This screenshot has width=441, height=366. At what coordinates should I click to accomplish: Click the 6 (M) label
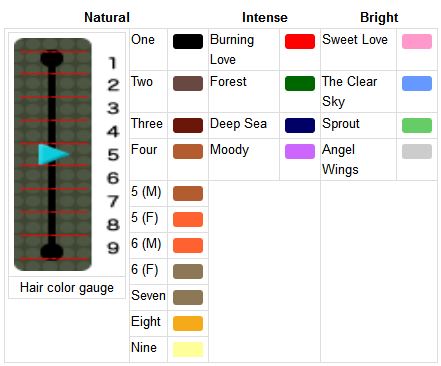[146, 244]
